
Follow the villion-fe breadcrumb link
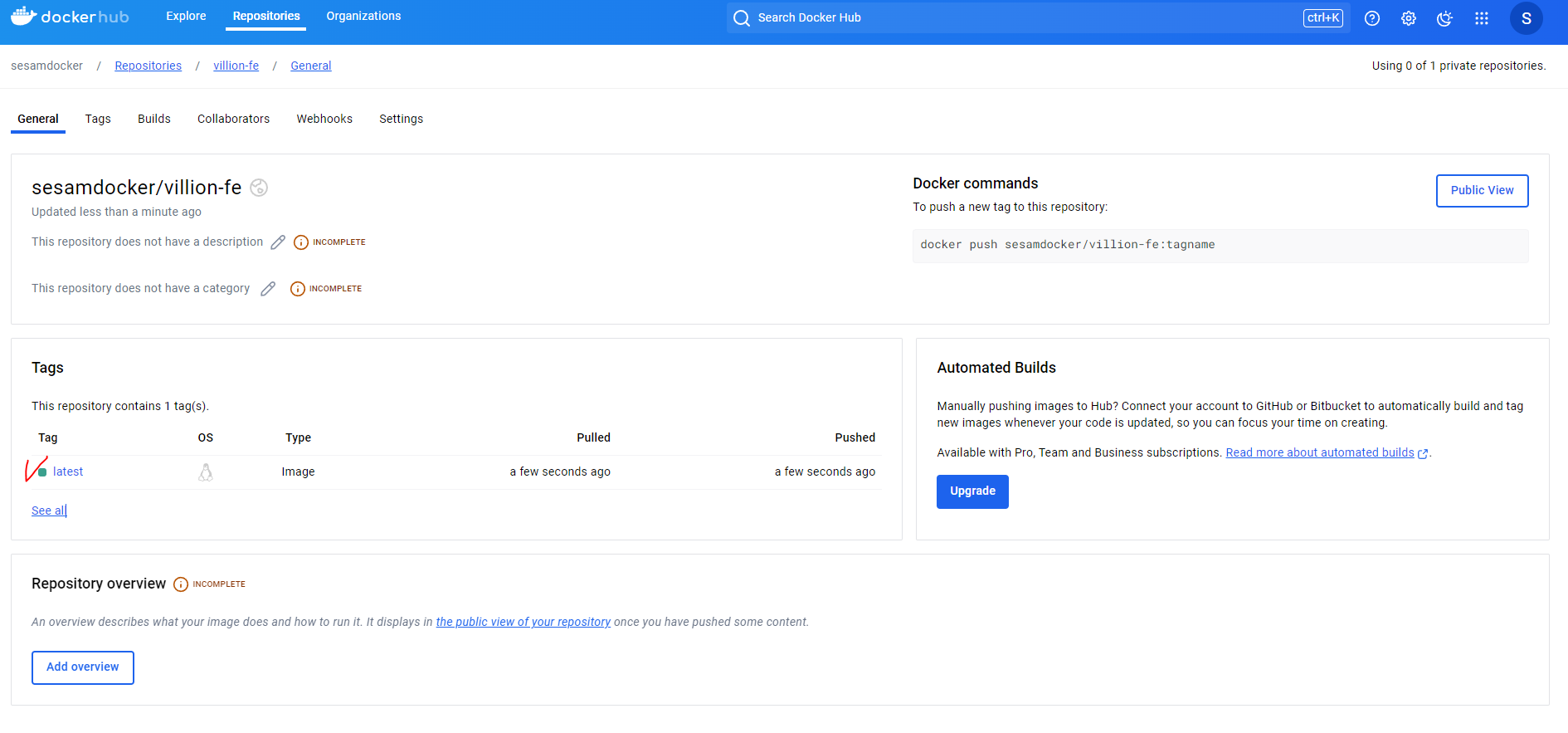pyautogui.click(x=236, y=66)
